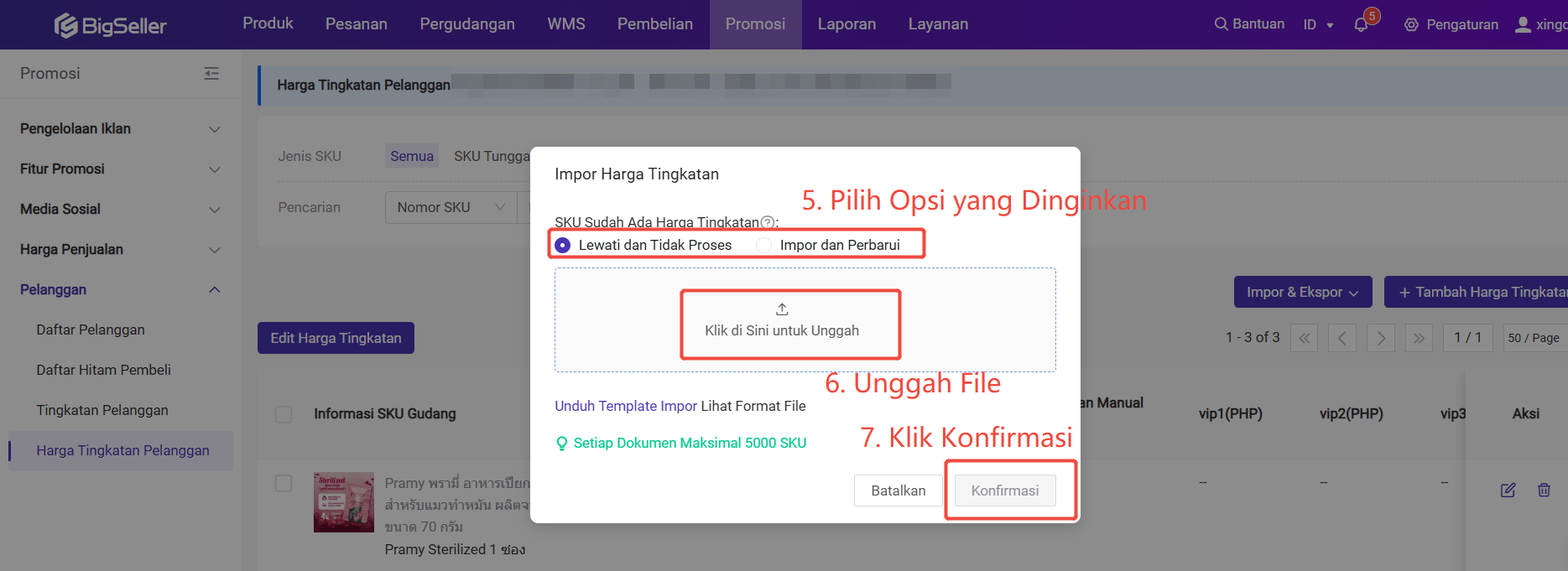The height and width of the screenshot is (571, 1568).
Task: Click the Konfirmasi button
Action: (1004, 491)
